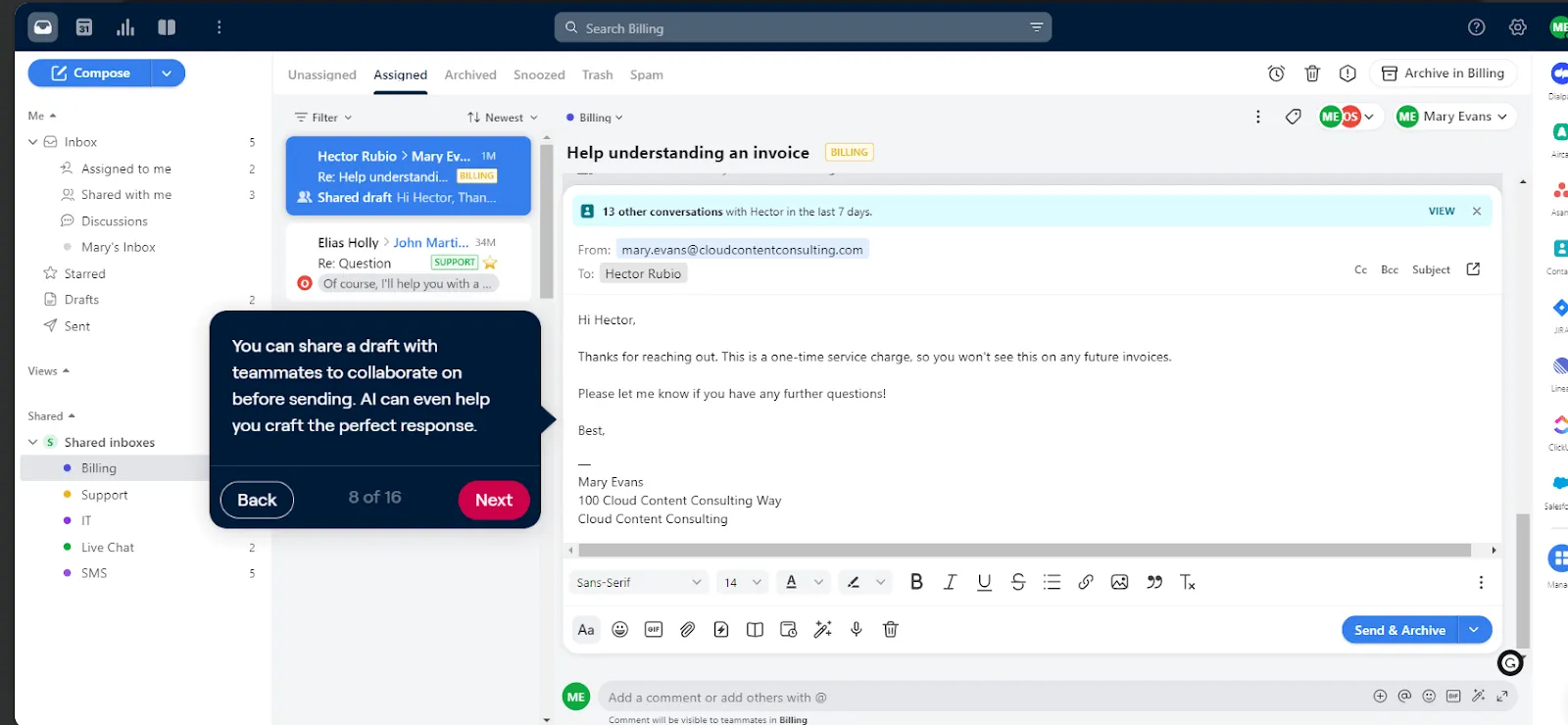
Task: Attach a file with paperclip icon
Action: (x=687, y=629)
